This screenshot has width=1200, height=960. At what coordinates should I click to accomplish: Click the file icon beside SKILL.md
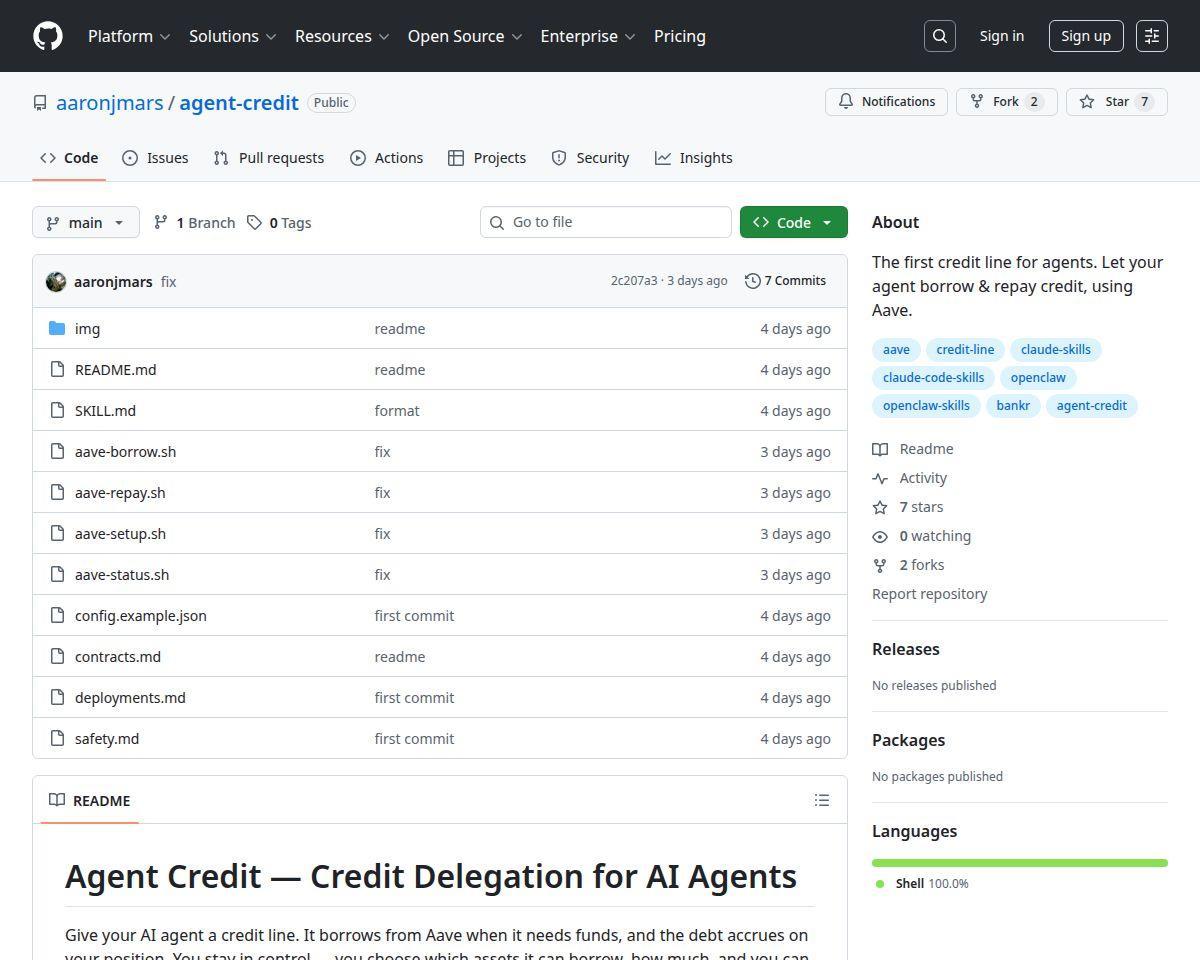pos(57,411)
